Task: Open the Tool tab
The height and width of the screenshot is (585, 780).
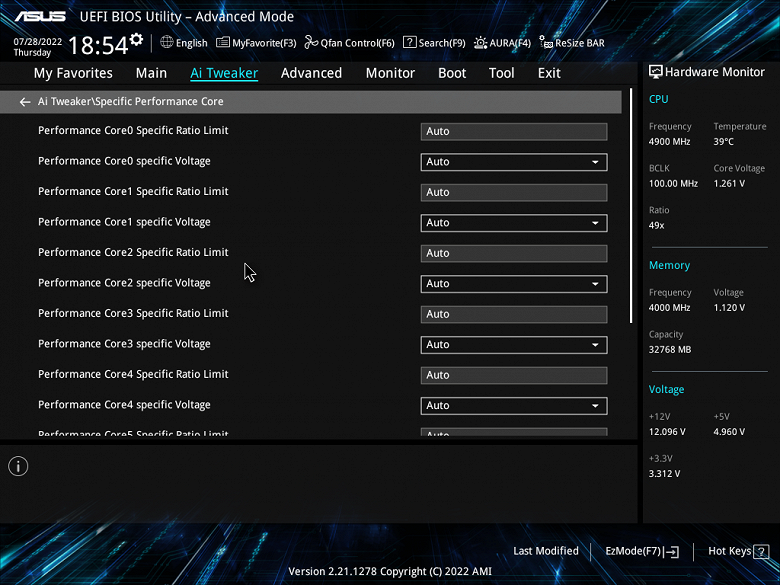Action: pos(501,73)
